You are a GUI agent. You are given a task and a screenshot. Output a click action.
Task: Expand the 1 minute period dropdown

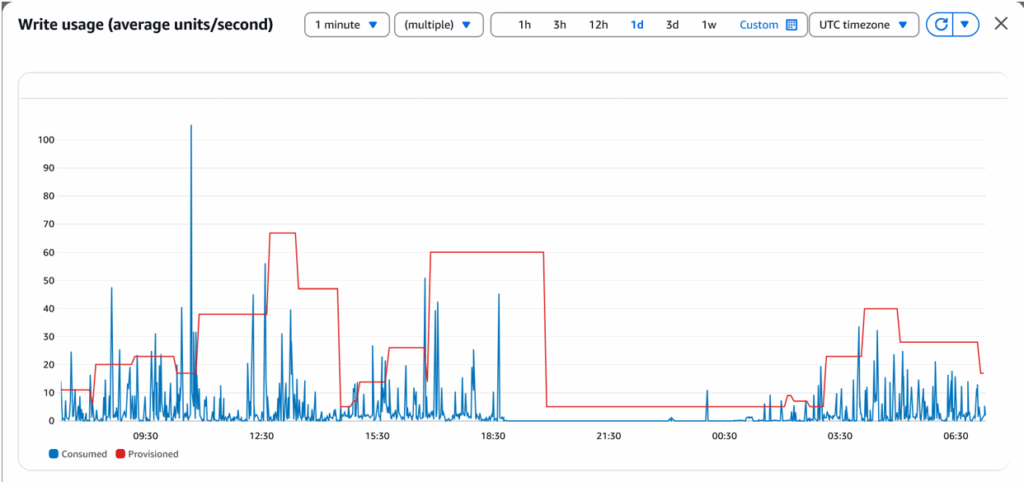346,25
